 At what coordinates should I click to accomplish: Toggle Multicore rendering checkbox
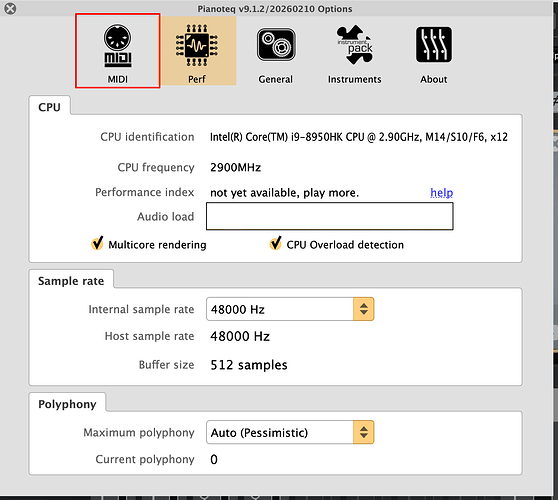click(x=97, y=244)
